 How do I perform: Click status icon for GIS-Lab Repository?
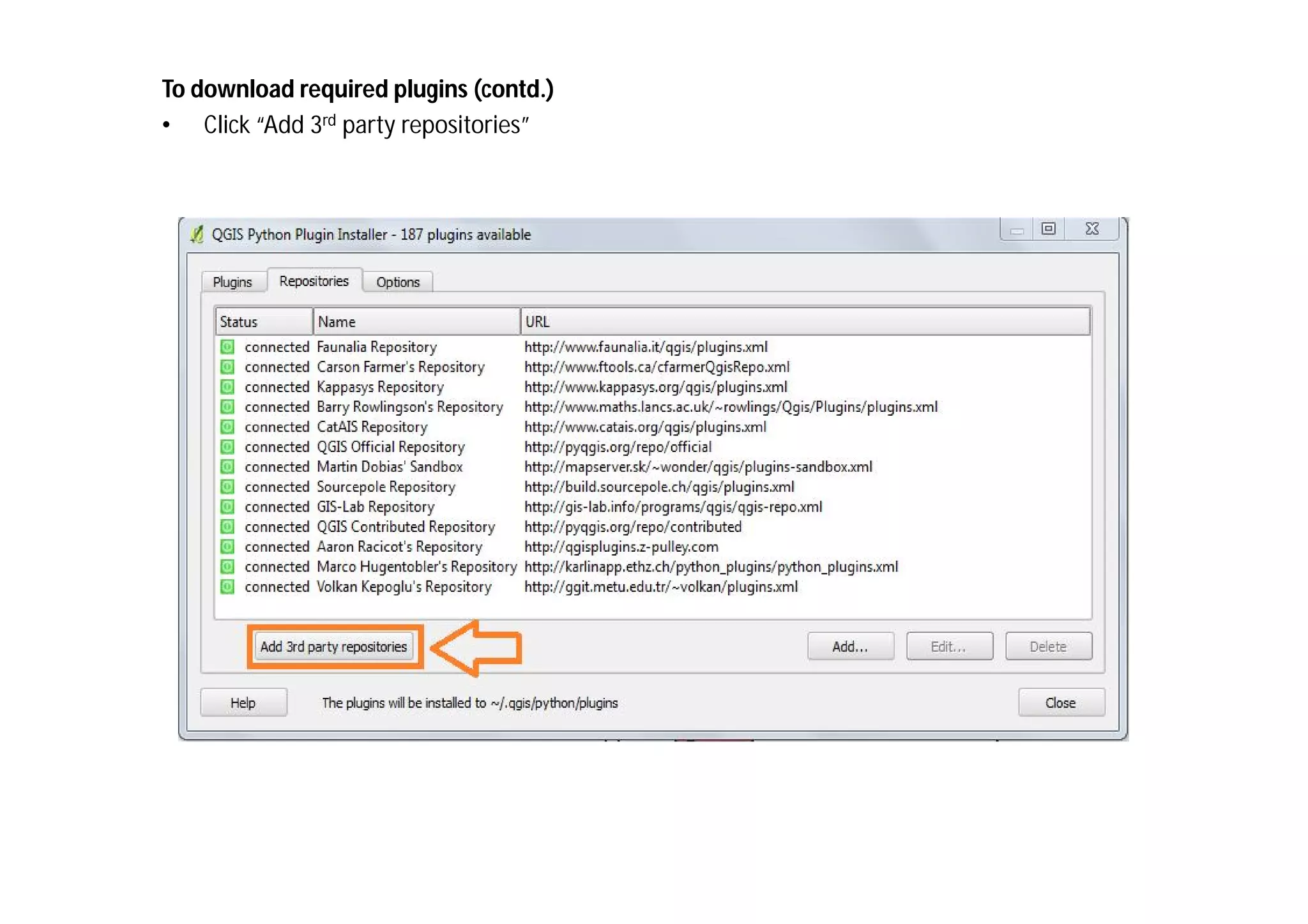pyautogui.click(x=227, y=506)
